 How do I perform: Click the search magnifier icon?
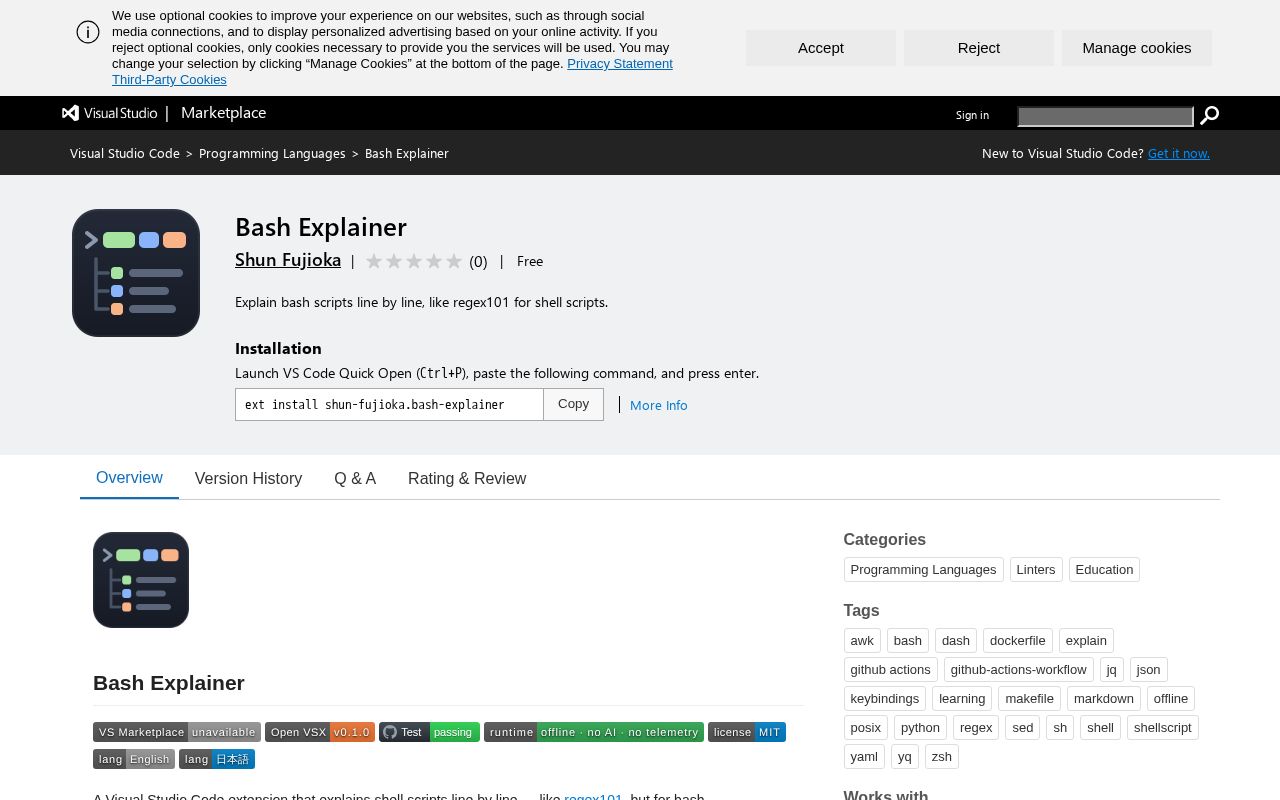pyautogui.click(x=1209, y=116)
